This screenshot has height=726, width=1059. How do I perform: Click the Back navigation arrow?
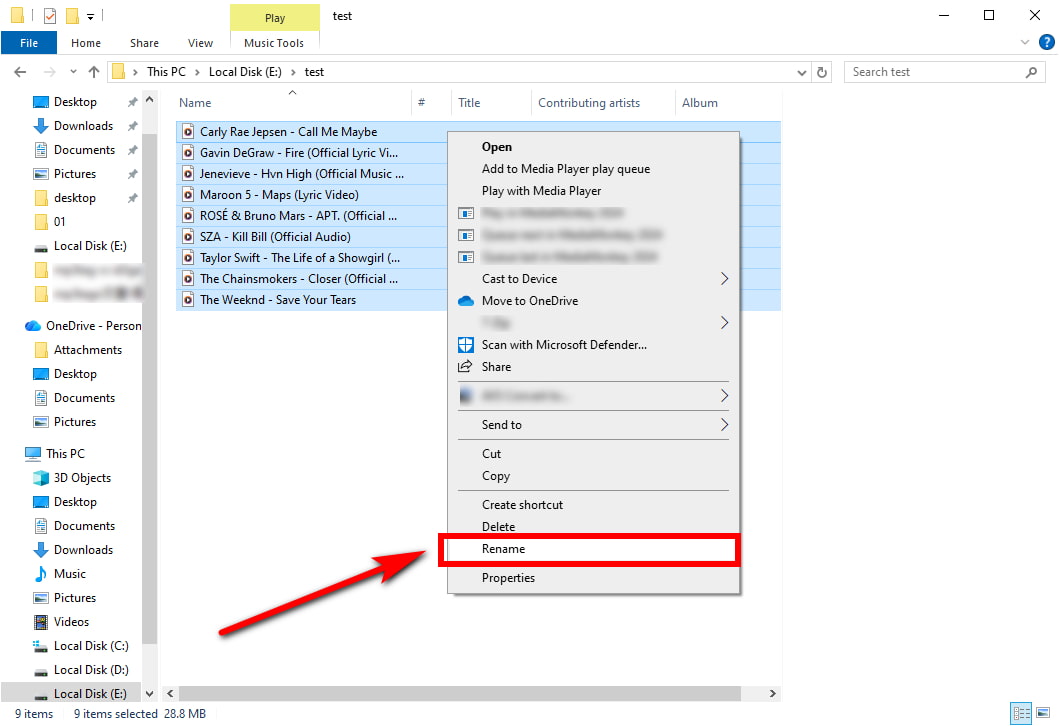tap(20, 72)
